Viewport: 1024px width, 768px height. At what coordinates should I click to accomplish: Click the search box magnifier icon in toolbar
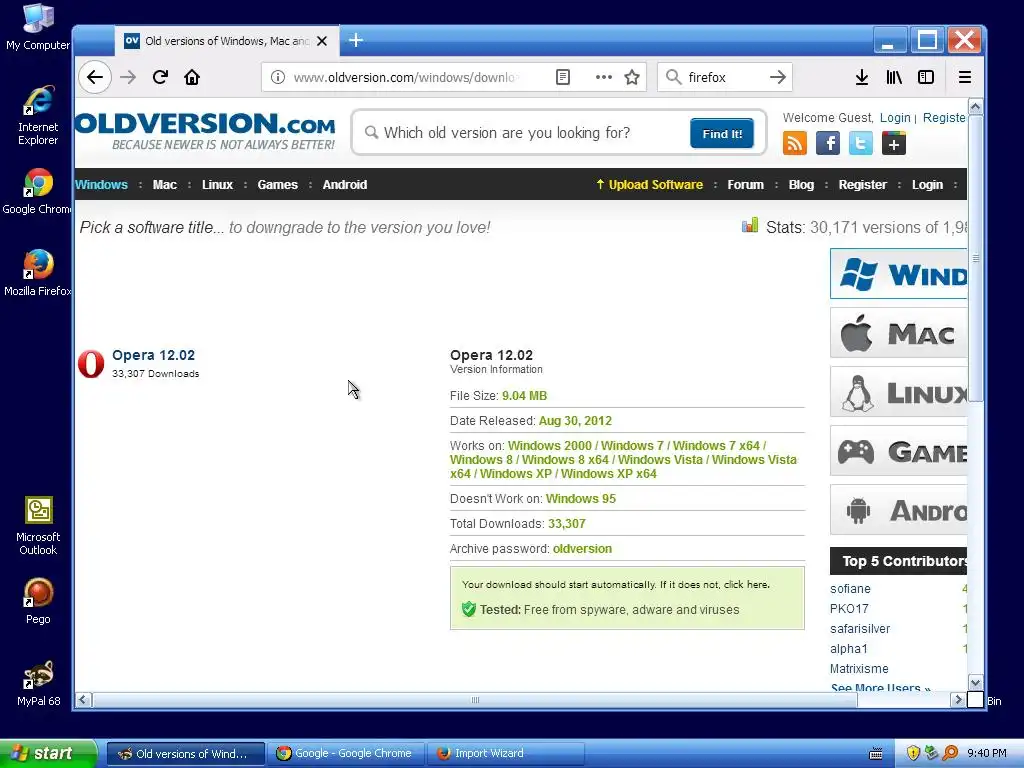[673, 77]
